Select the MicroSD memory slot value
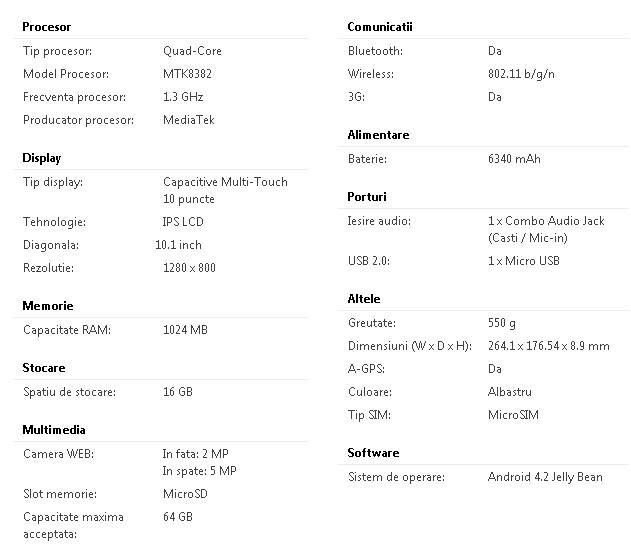631x551 pixels. click(x=185, y=494)
